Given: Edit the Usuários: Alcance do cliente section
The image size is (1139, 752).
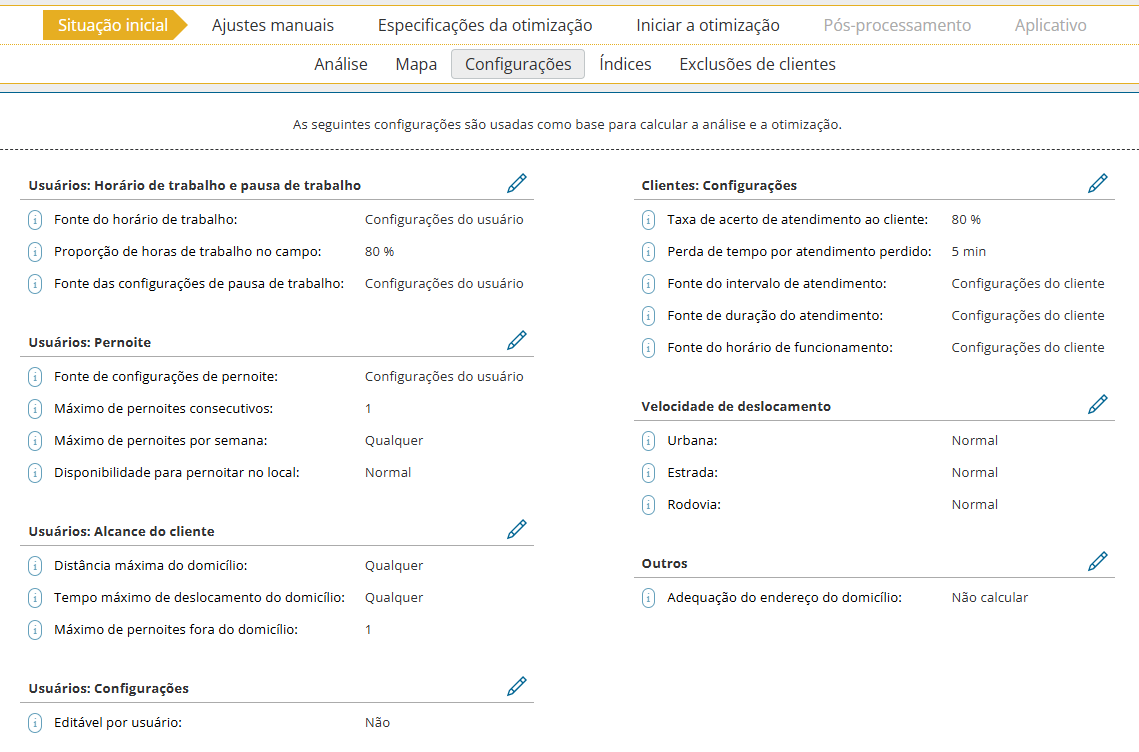Looking at the screenshot, I should [x=516, y=529].
